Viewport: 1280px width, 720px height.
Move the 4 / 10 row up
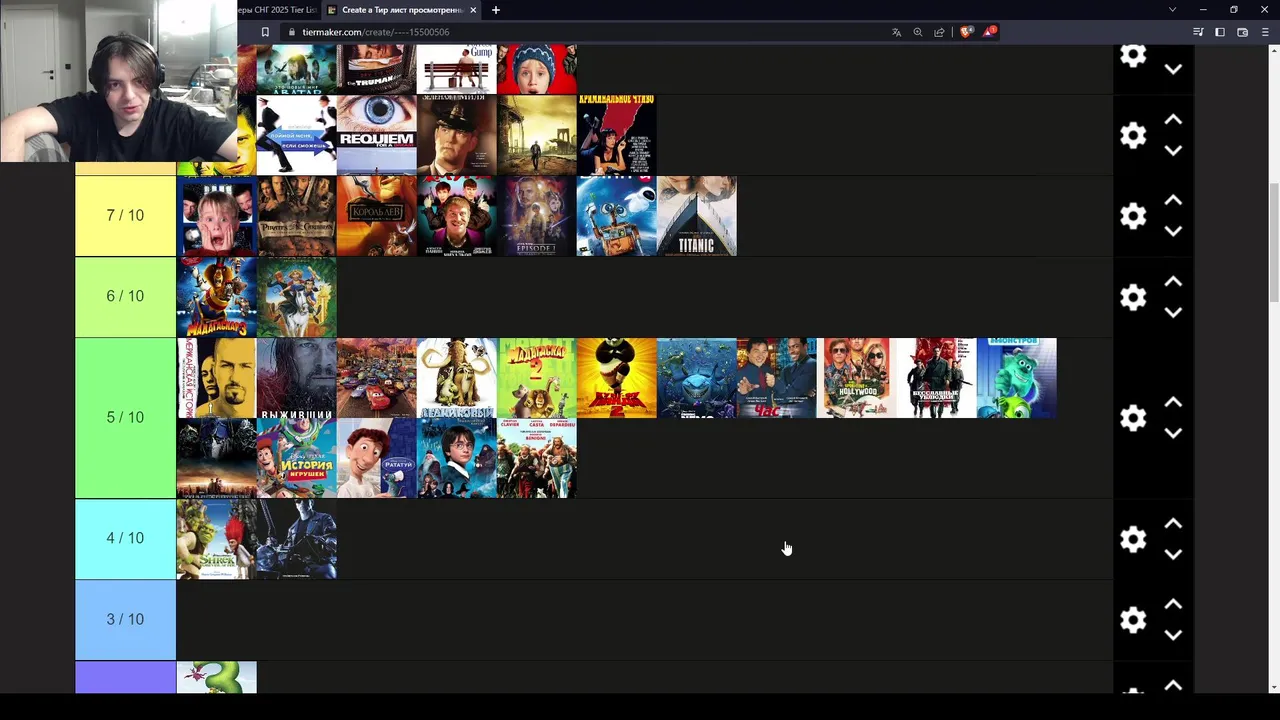coord(1173,524)
